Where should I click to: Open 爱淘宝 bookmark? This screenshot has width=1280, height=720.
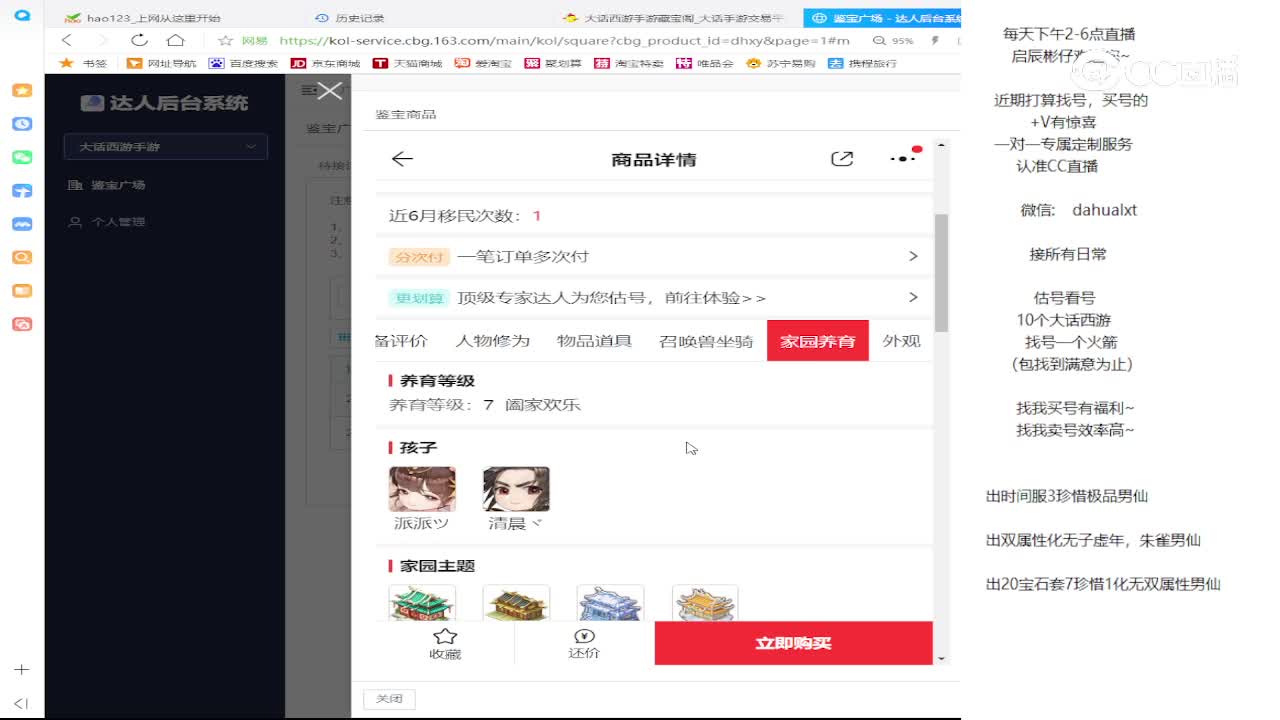pos(483,63)
